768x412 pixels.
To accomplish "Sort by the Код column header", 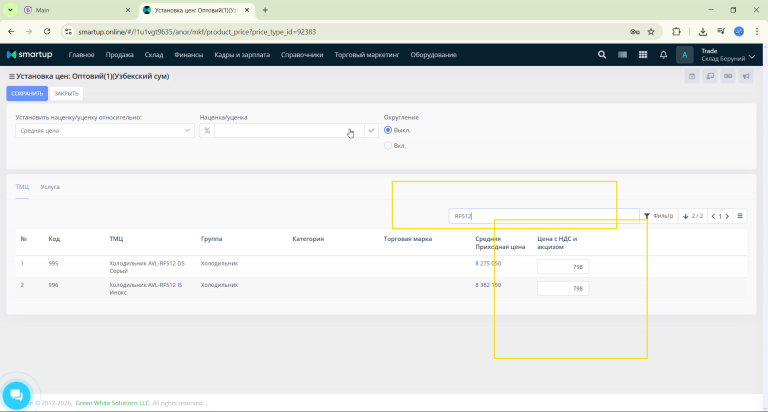I will (54, 239).
